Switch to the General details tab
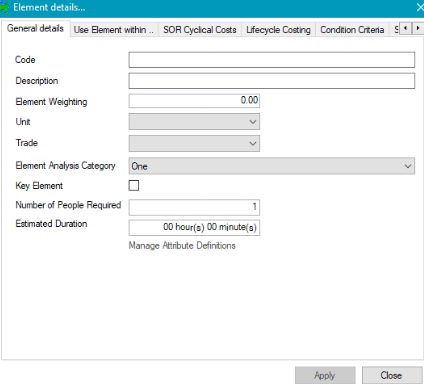The width and height of the screenshot is (424, 384). pos(35,29)
